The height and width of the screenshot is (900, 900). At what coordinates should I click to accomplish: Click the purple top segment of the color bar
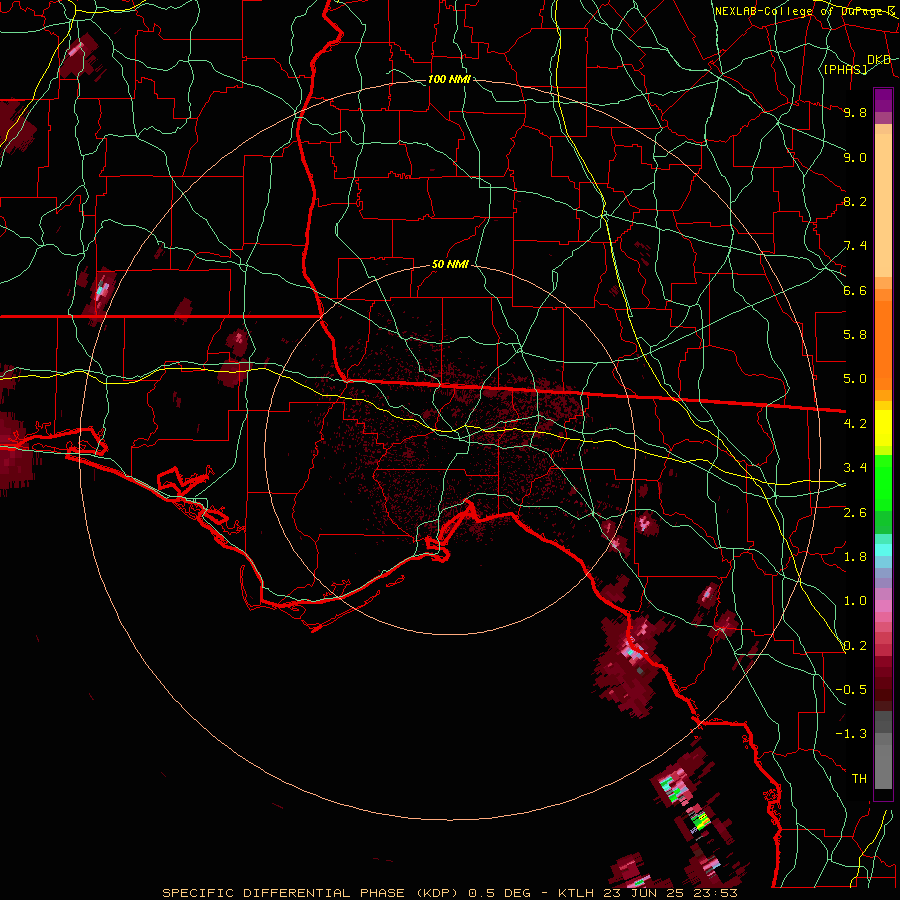[883, 100]
